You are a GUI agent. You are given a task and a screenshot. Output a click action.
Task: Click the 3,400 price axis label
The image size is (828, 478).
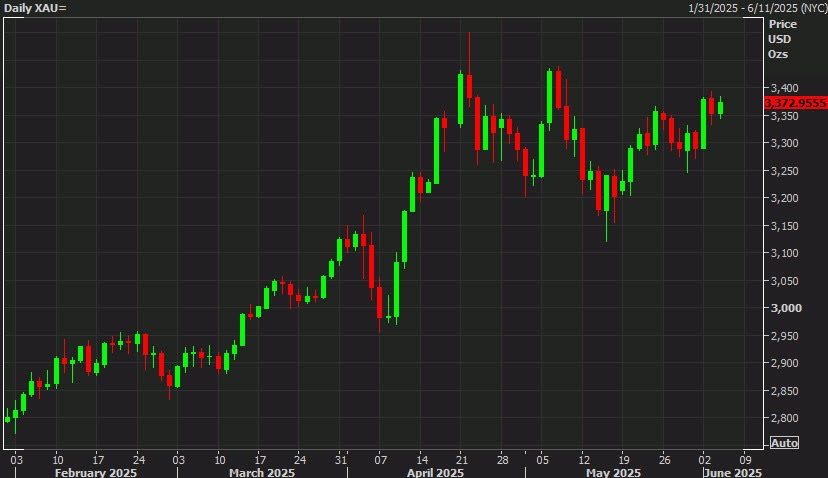coord(784,88)
